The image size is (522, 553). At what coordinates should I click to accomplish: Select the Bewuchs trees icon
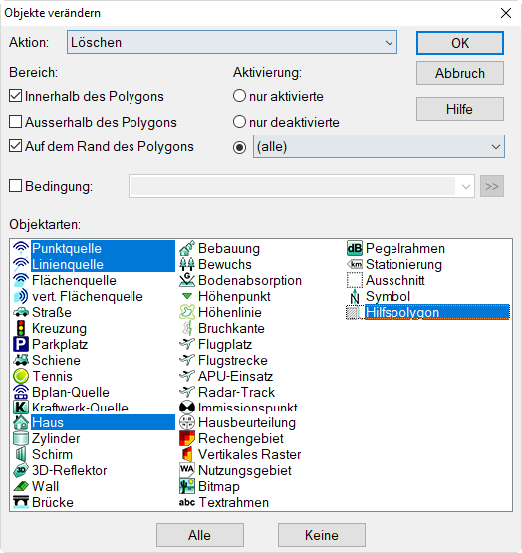(x=187, y=264)
